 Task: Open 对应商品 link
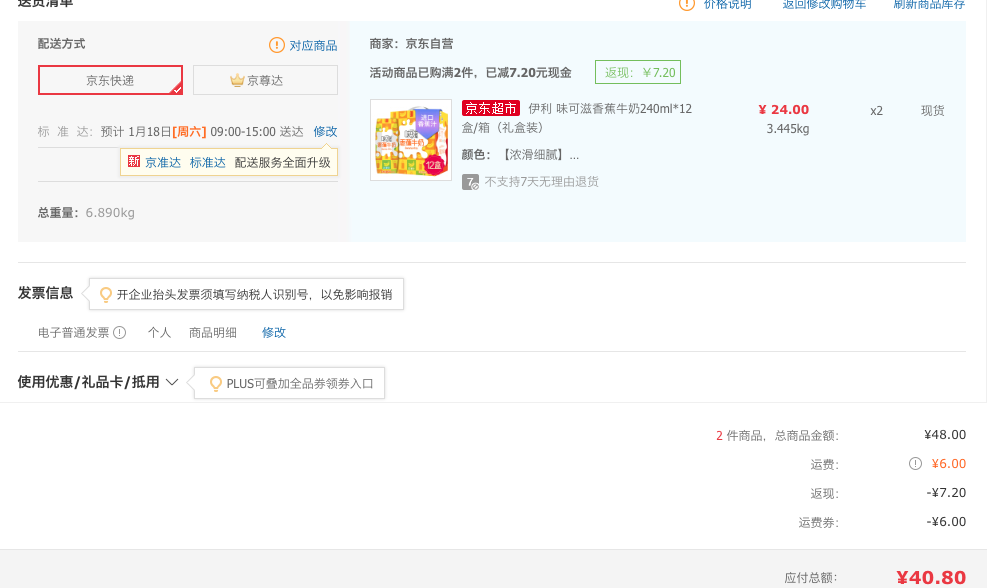313,45
